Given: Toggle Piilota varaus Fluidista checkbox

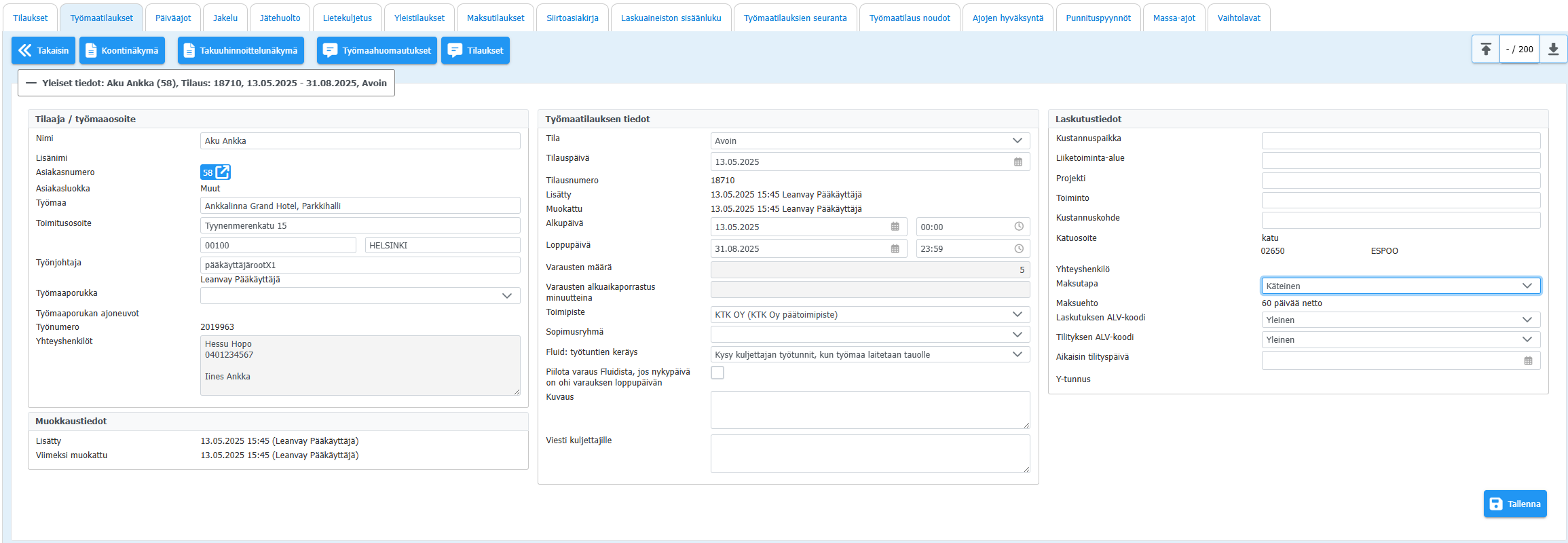Looking at the screenshot, I should coord(717,373).
